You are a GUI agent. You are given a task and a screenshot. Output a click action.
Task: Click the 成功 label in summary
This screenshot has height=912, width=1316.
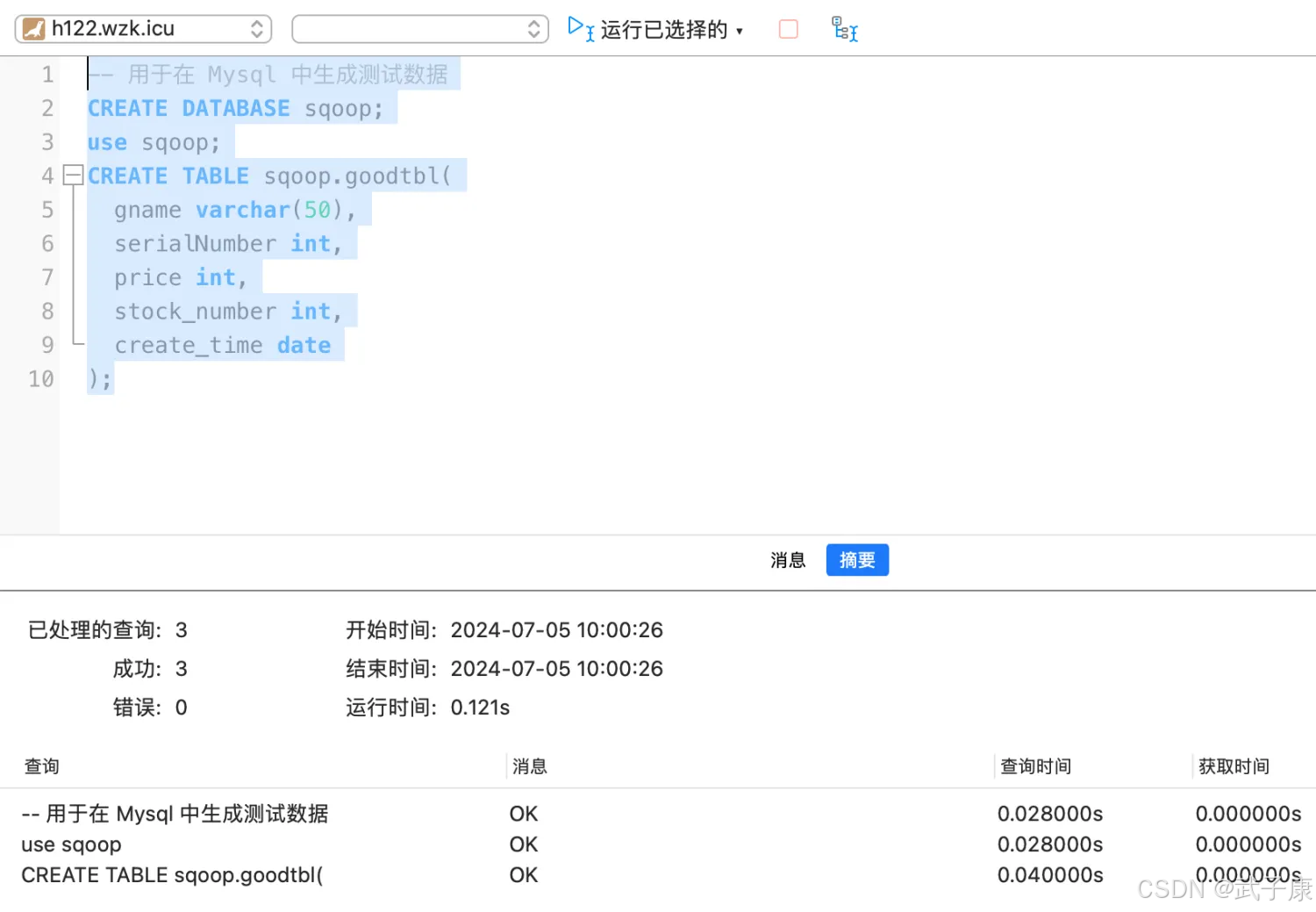coord(137,669)
